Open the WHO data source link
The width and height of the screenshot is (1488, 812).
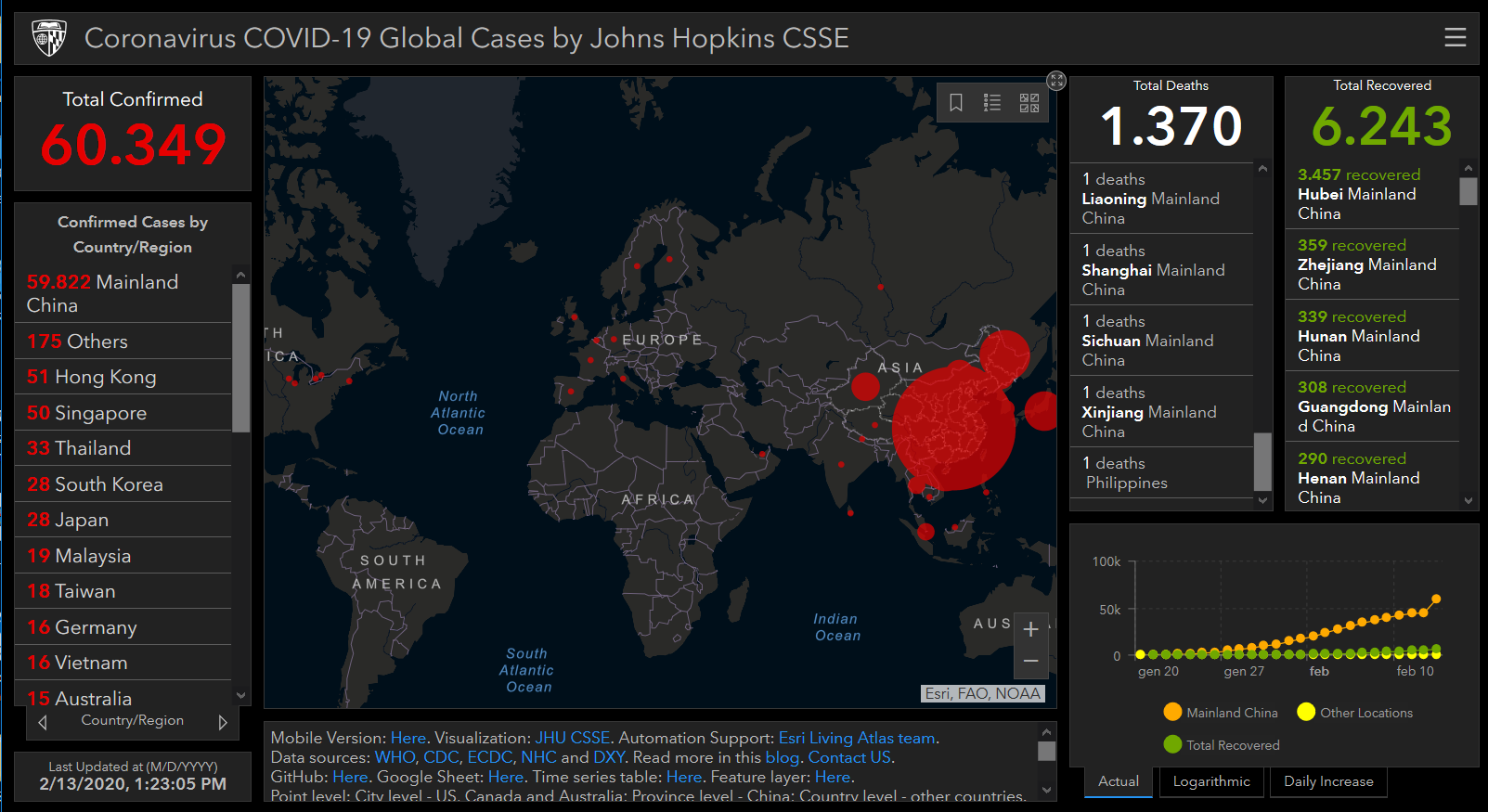395,757
